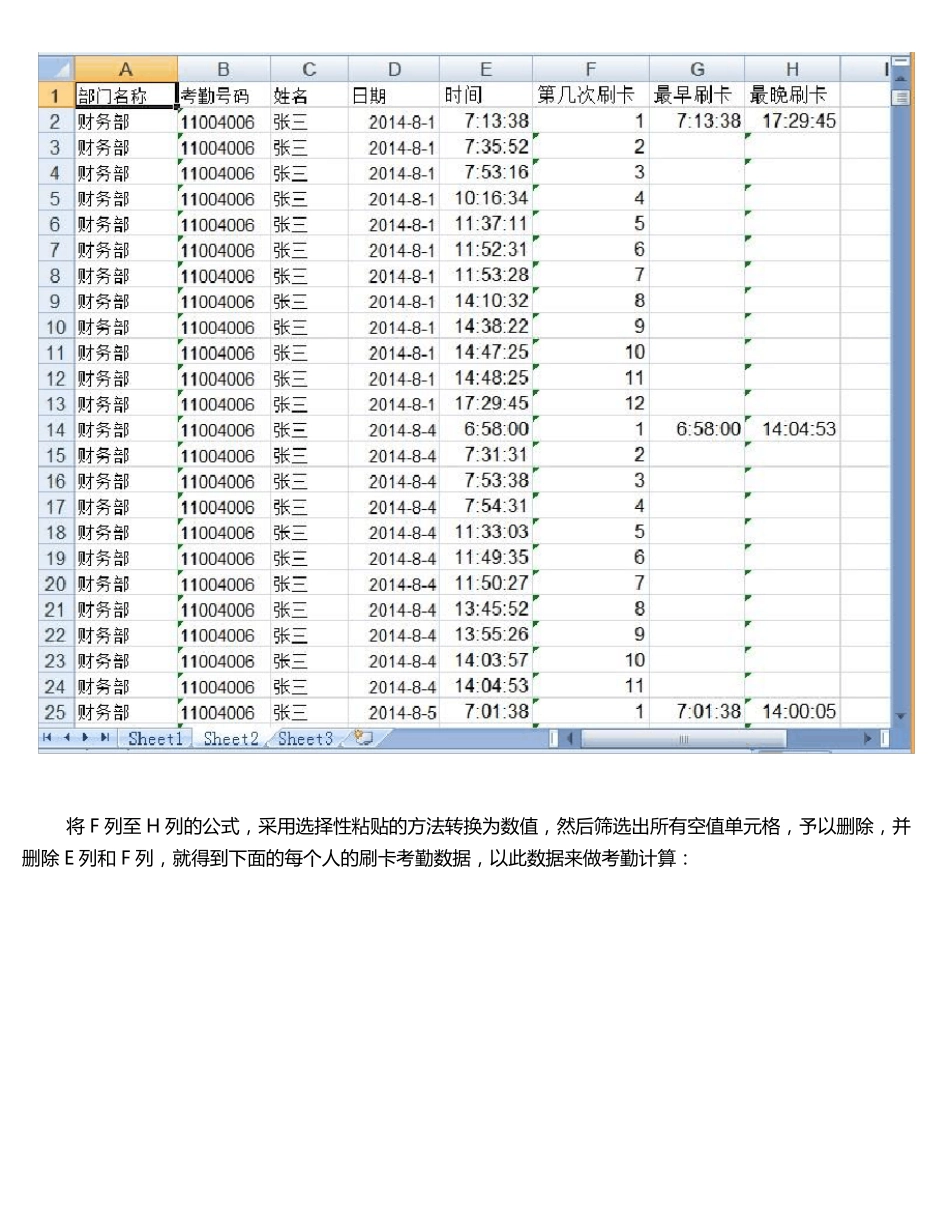Image resolution: width=950 pixels, height=1230 pixels.
Task: Select column A header
Action: pyautogui.click(x=126, y=70)
